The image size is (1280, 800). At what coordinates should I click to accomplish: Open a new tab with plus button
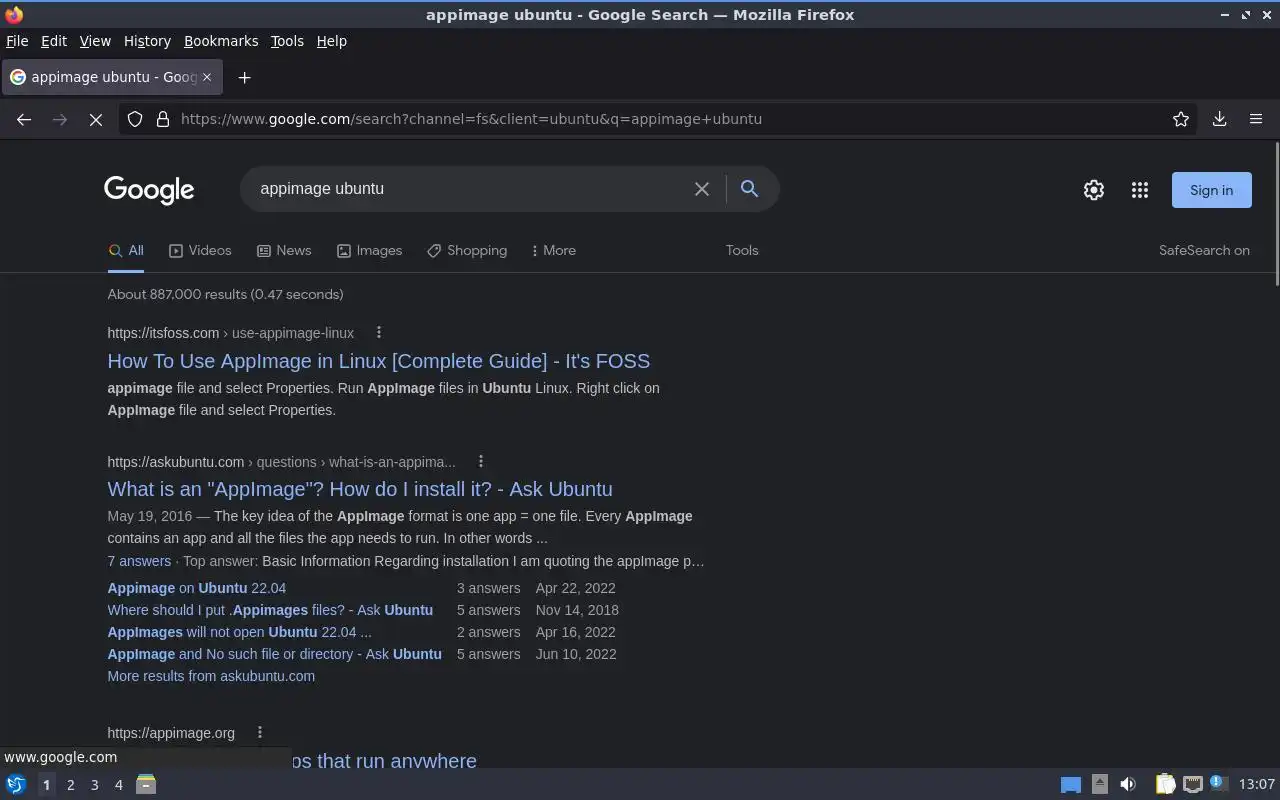[x=244, y=77]
